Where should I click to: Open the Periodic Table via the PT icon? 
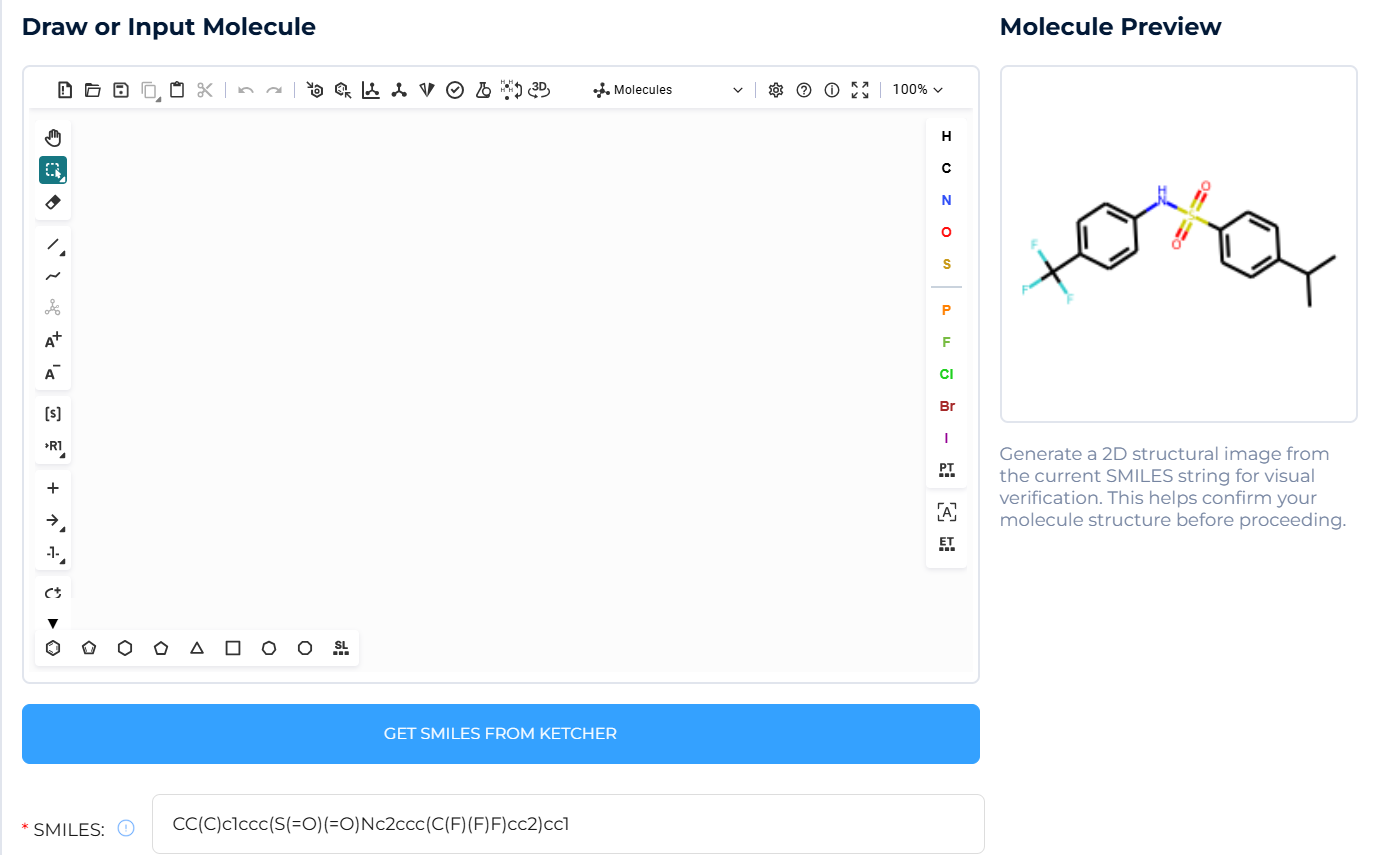coord(946,468)
